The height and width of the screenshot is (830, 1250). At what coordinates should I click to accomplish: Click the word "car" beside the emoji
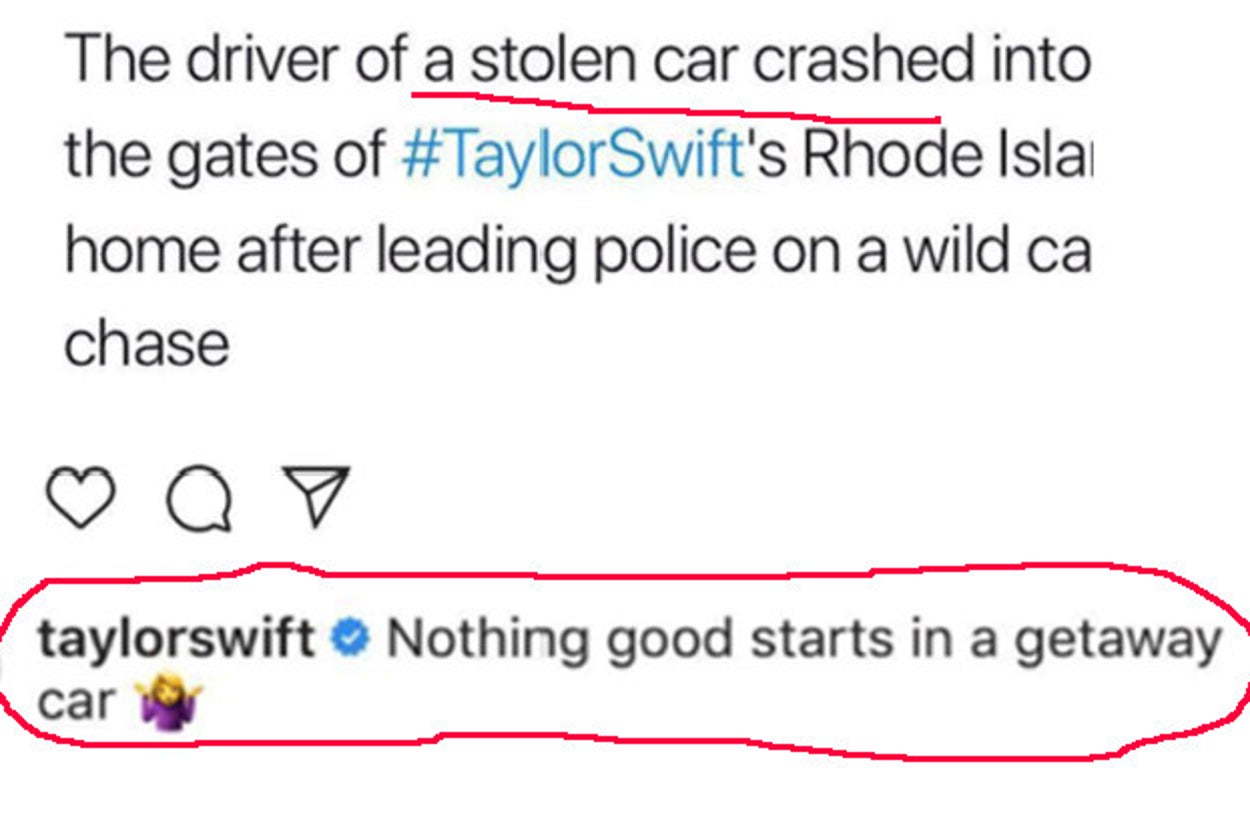point(77,702)
